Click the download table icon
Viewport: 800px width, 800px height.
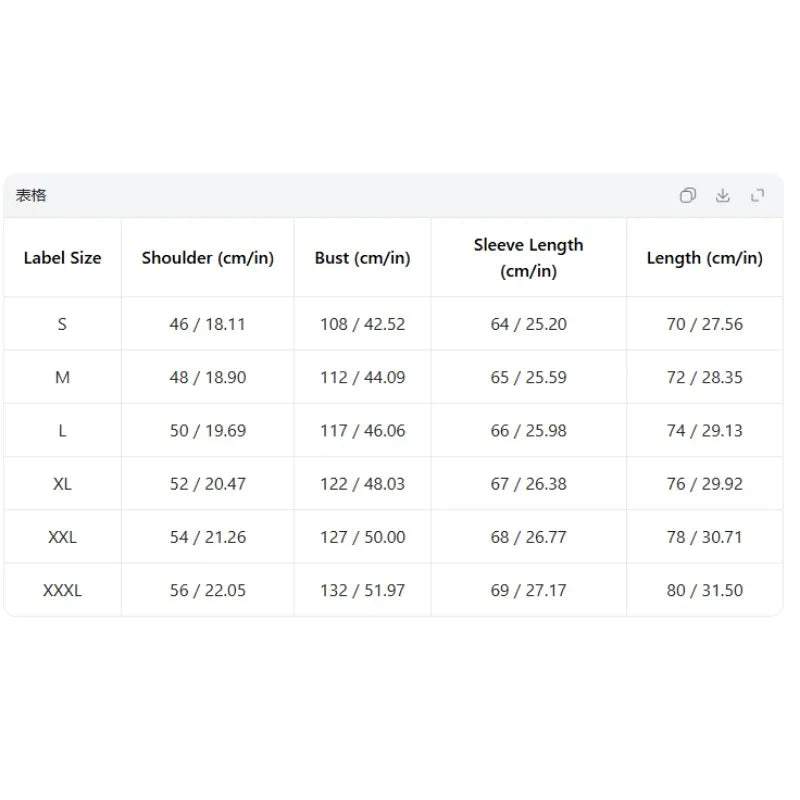tap(722, 195)
